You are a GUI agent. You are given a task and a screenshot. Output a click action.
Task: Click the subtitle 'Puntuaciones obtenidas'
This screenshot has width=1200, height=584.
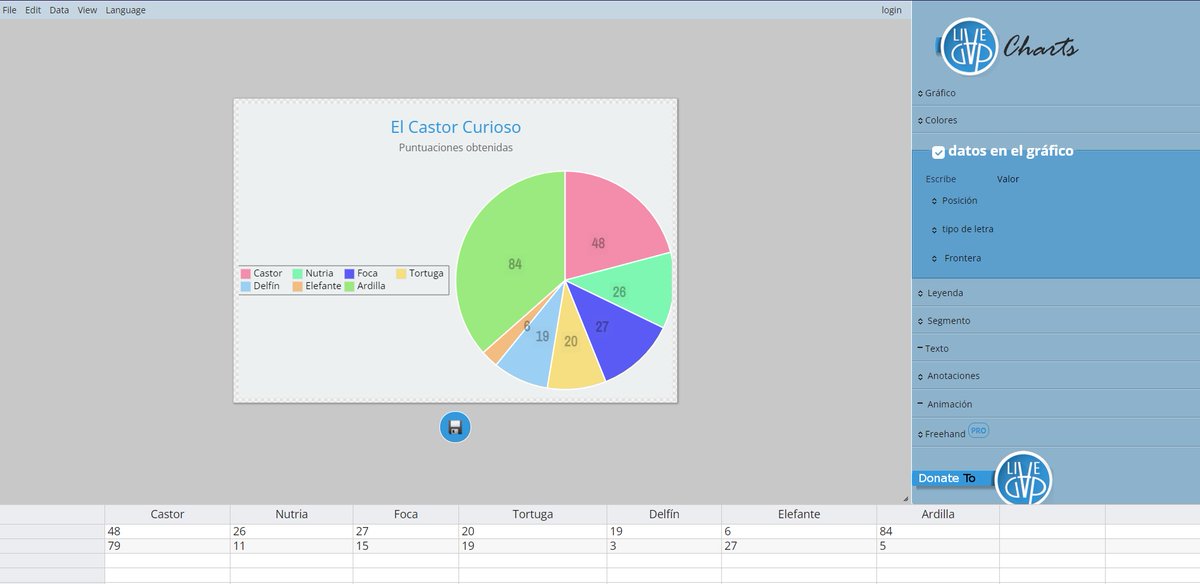click(x=455, y=147)
